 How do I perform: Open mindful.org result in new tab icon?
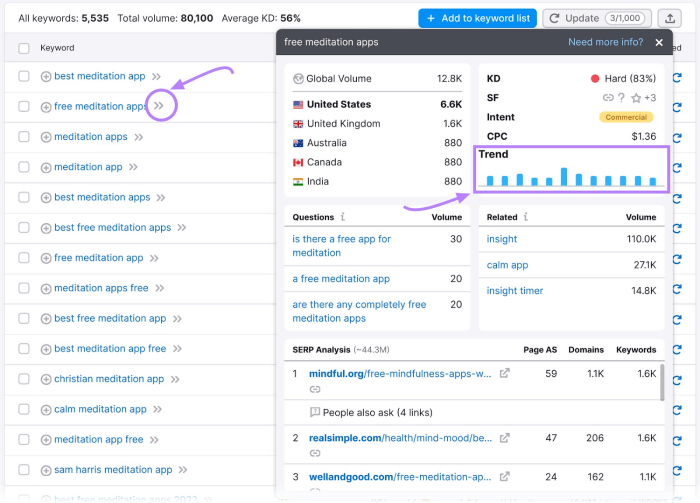pyautogui.click(x=504, y=373)
